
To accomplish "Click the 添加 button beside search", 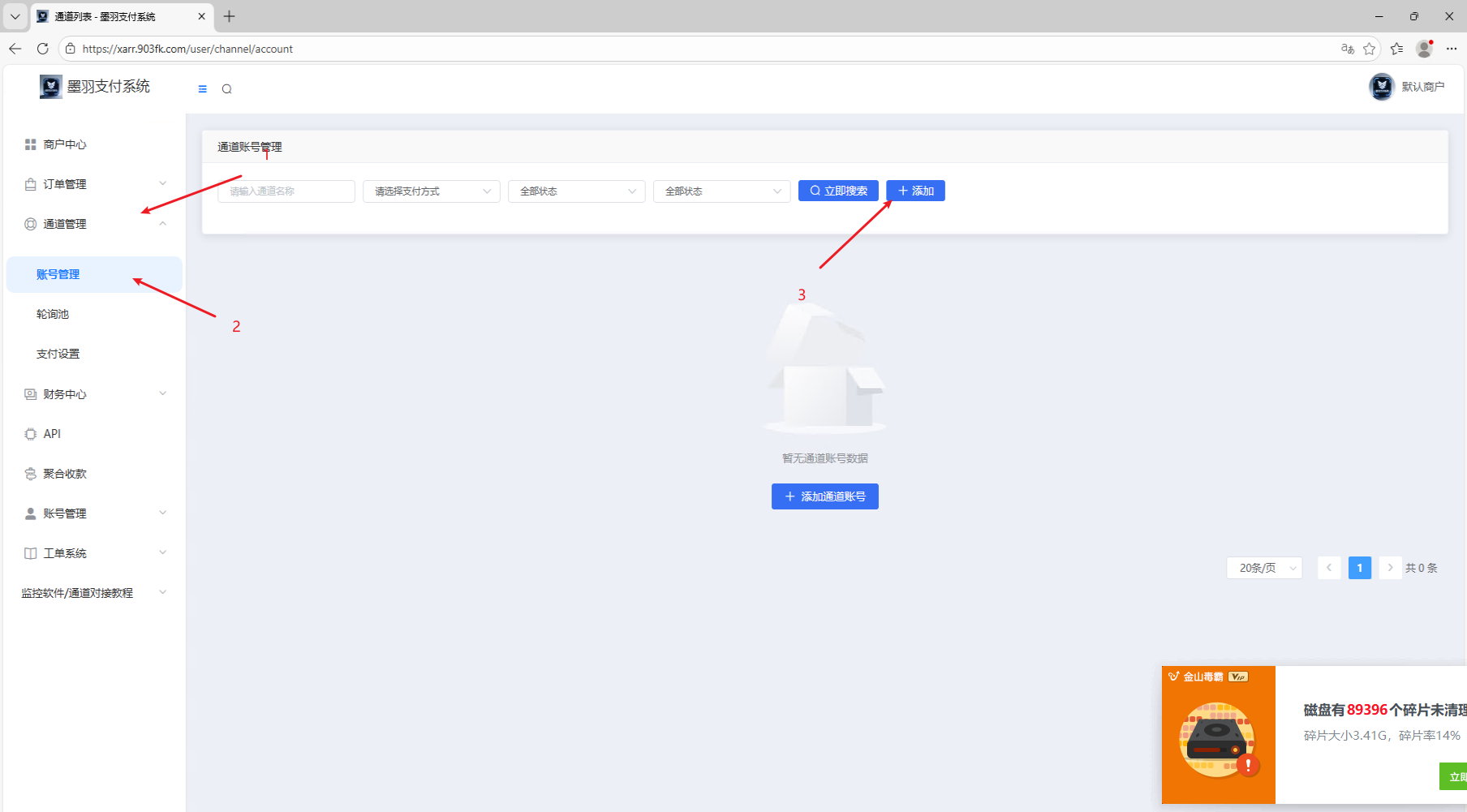I will (x=915, y=191).
